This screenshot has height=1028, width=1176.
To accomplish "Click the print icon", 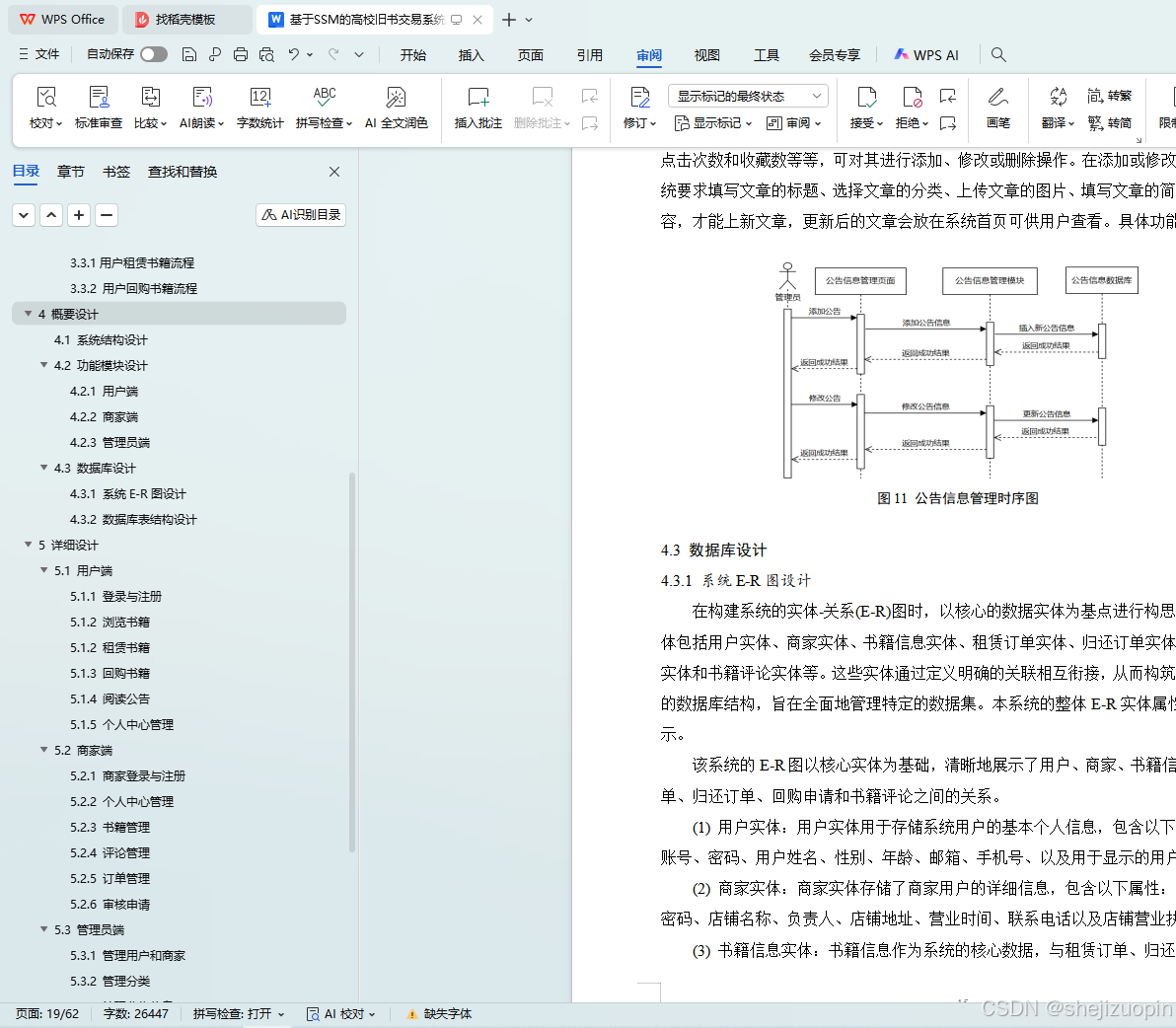I will [240, 54].
